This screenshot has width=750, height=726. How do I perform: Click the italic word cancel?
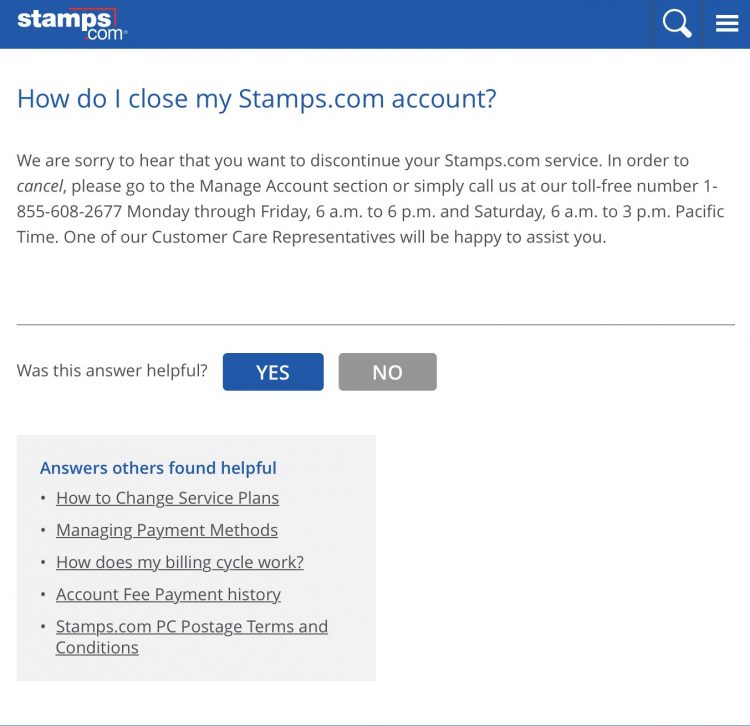point(40,187)
